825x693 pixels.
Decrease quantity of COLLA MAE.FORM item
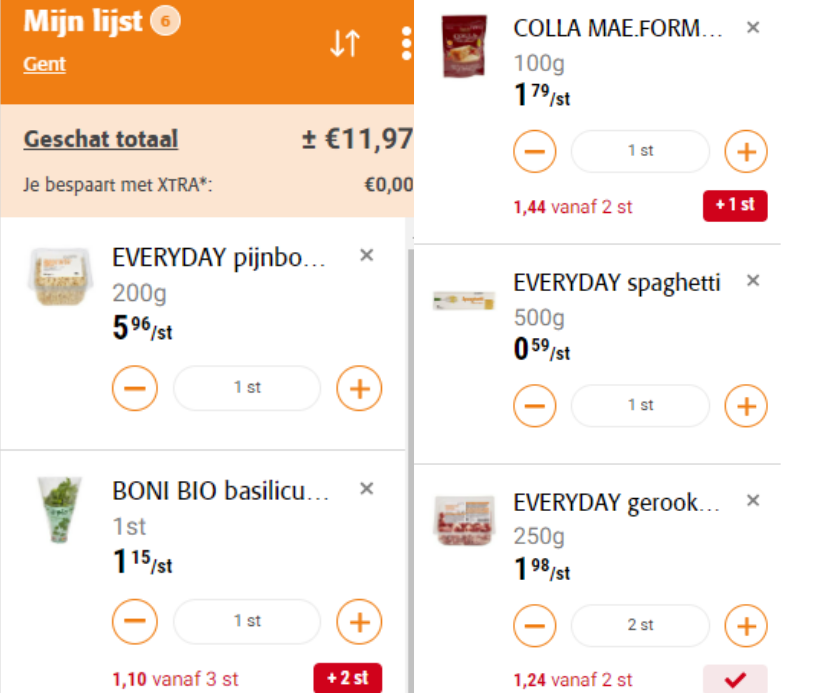(535, 152)
